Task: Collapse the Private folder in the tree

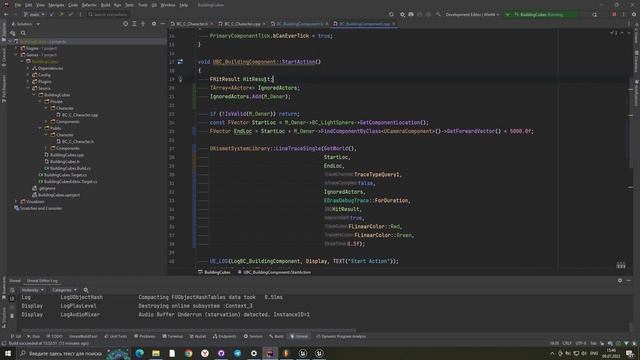Action: [40, 102]
